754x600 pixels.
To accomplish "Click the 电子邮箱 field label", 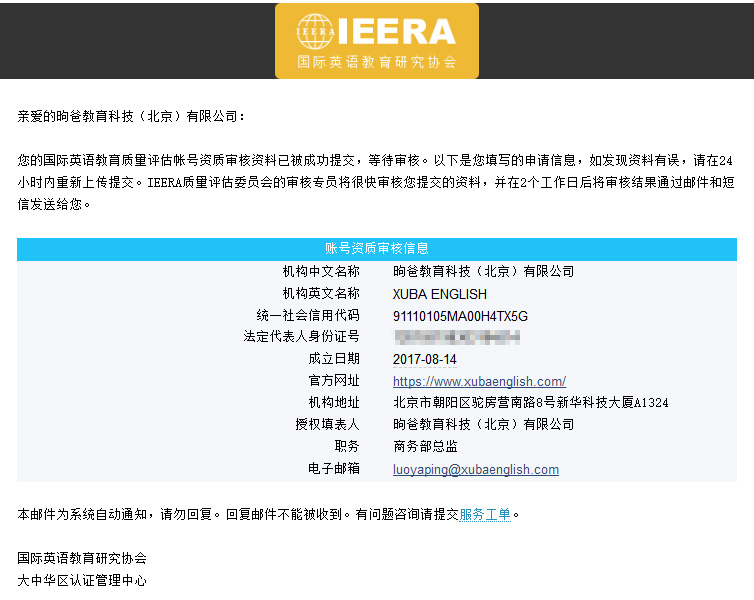I will (x=334, y=469).
